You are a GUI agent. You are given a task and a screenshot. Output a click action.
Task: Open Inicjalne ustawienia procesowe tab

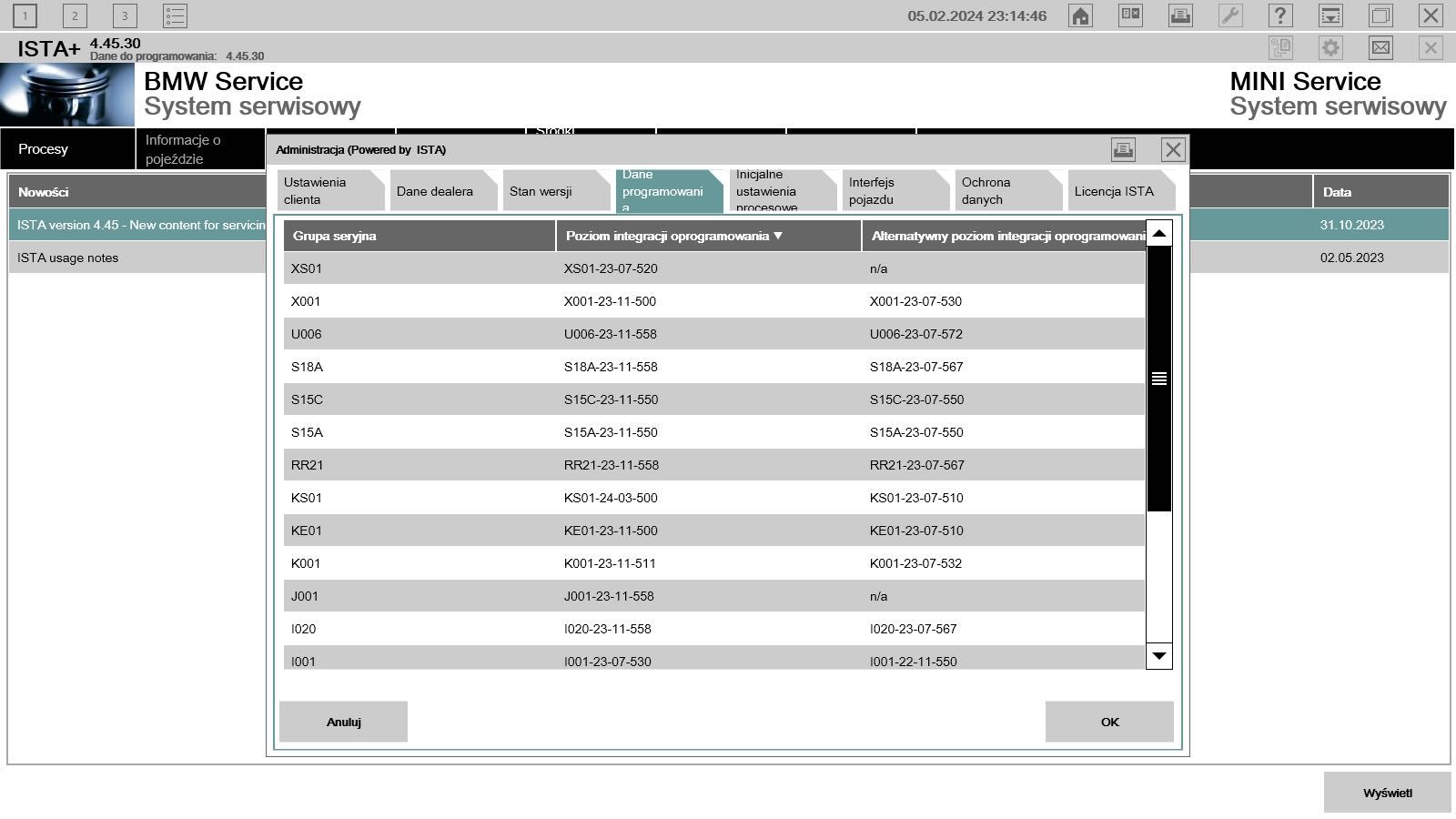(783, 190)
